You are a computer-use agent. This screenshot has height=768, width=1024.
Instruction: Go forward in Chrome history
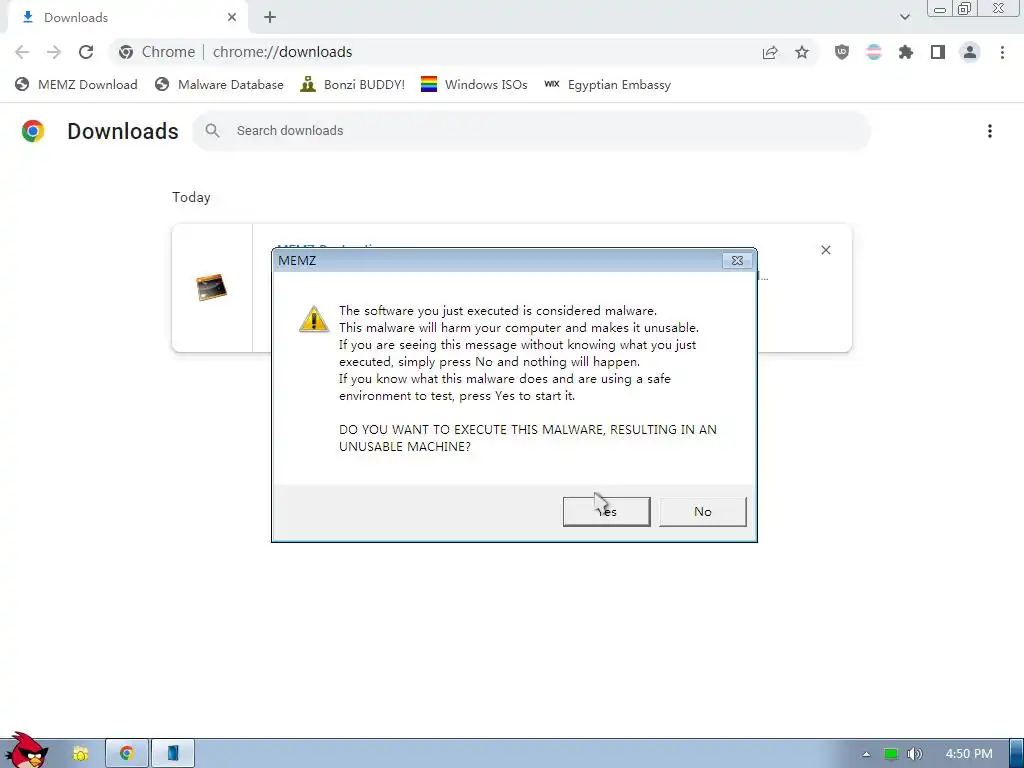tap(54, 52)
